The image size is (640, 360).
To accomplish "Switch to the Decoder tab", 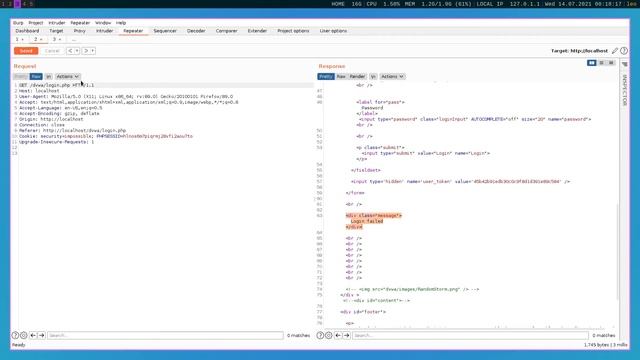I will pos(196,31).
